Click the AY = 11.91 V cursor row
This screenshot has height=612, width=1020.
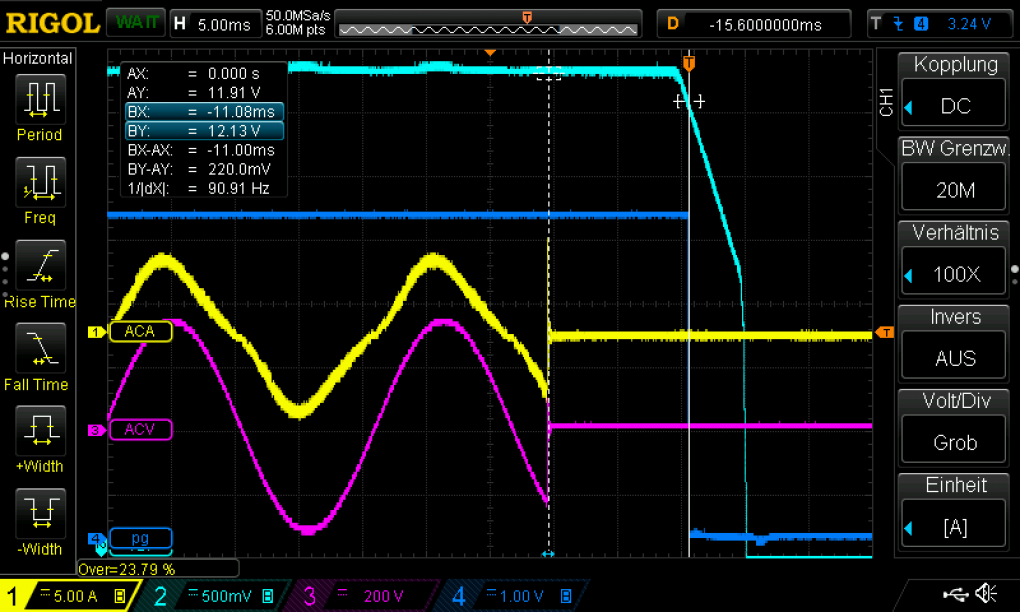(x=204, y=92)
